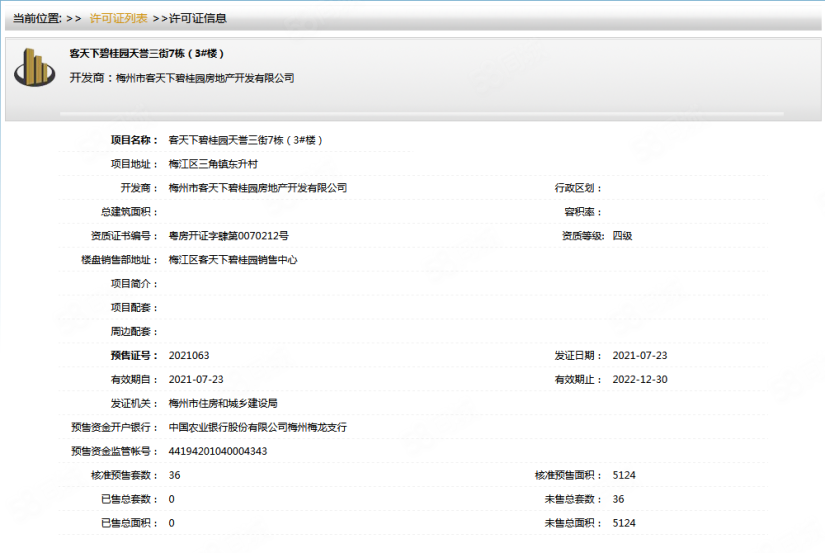Click the 容积率 label
825x553 pixels.
[x=582, y=212]
